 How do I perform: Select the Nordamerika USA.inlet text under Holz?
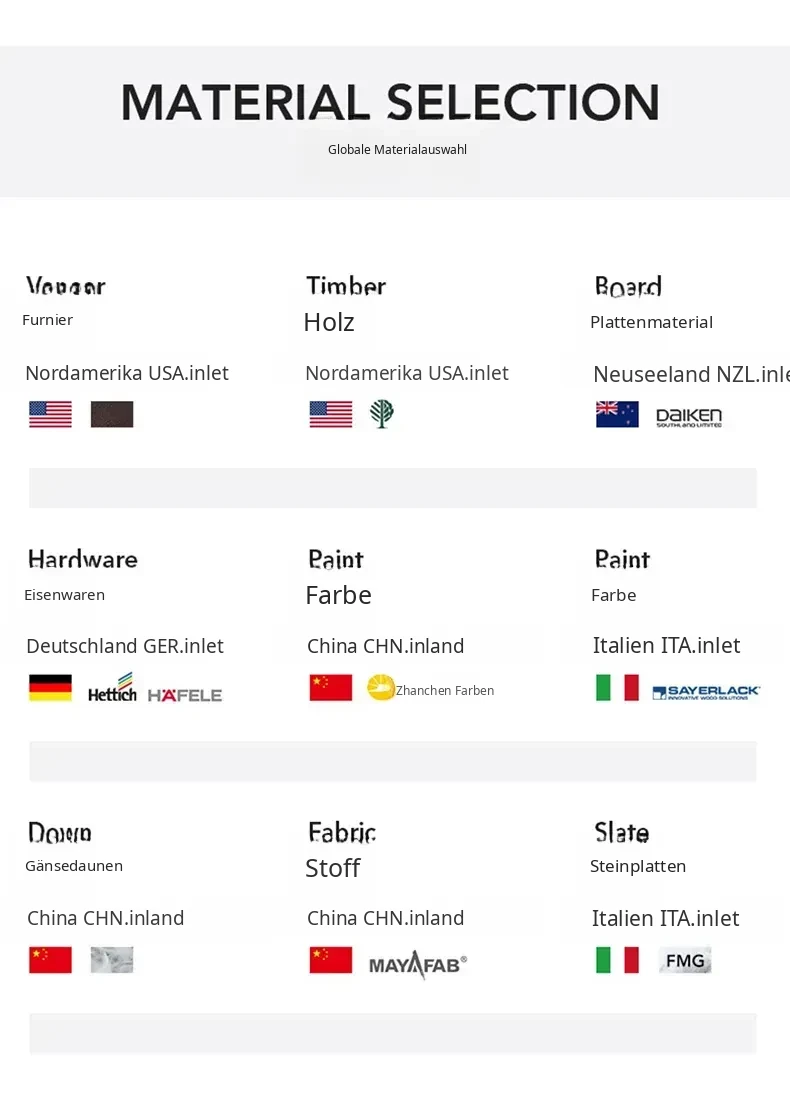click(407, 373)
